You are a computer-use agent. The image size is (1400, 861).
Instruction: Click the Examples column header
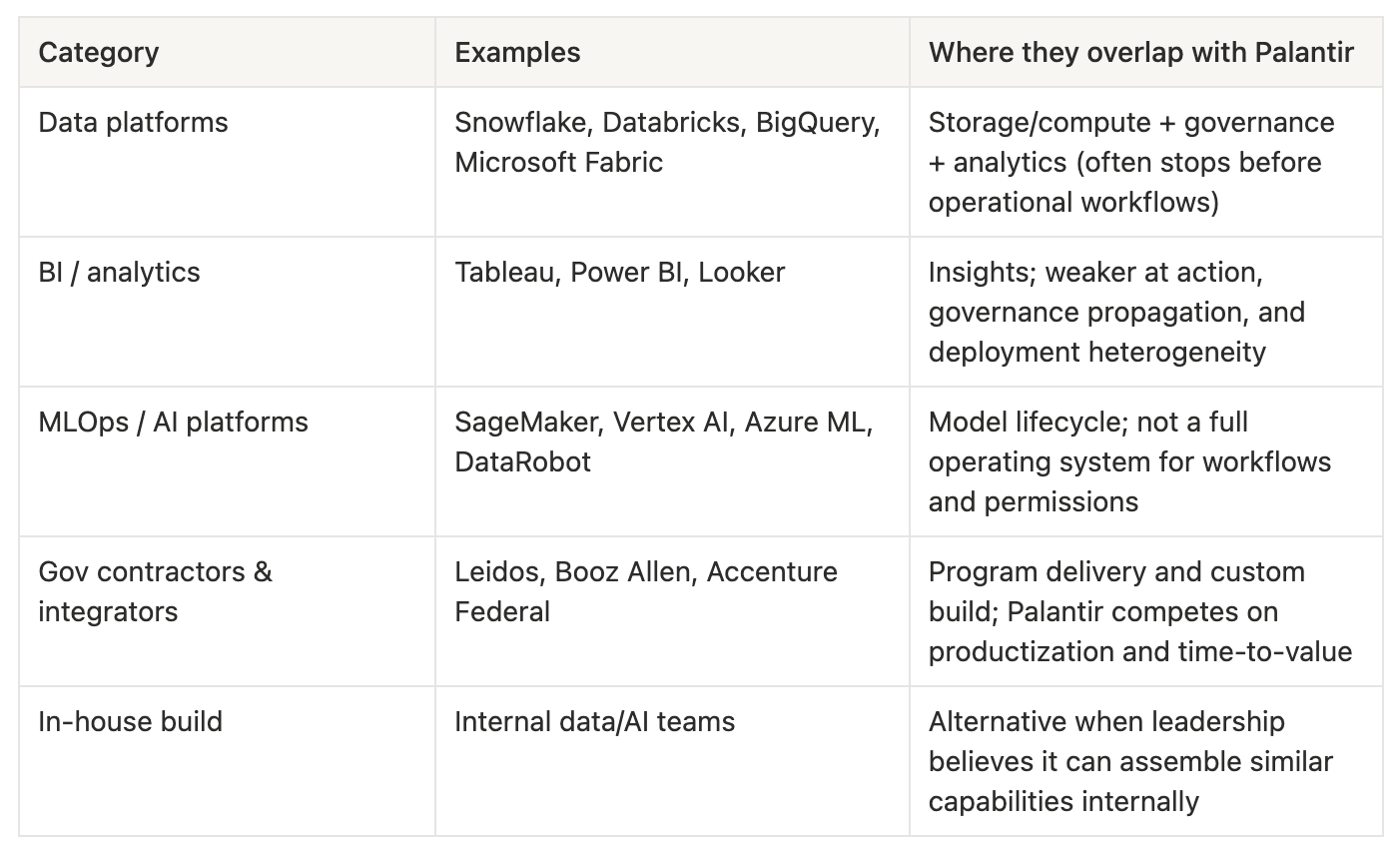pos(517,52)
